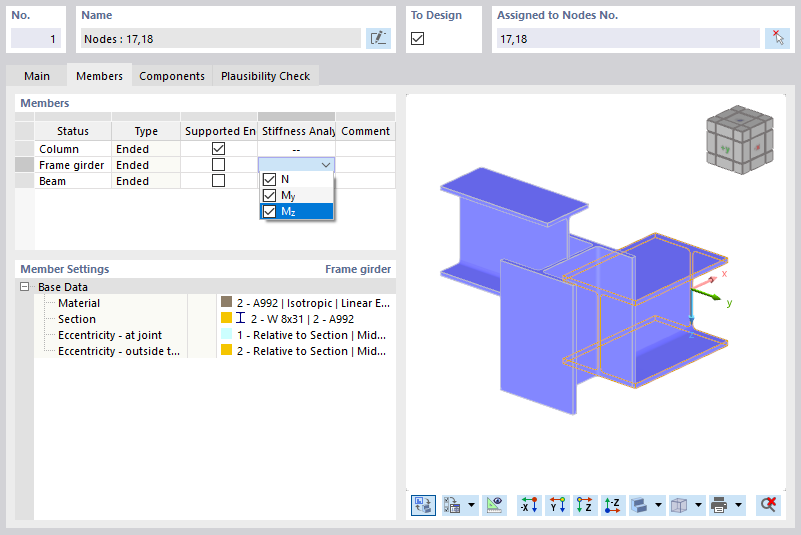Viewport: 801px width, 535px height.
Task: Click the yellow swatch in the Section row
Action: (x=226, y=318)
